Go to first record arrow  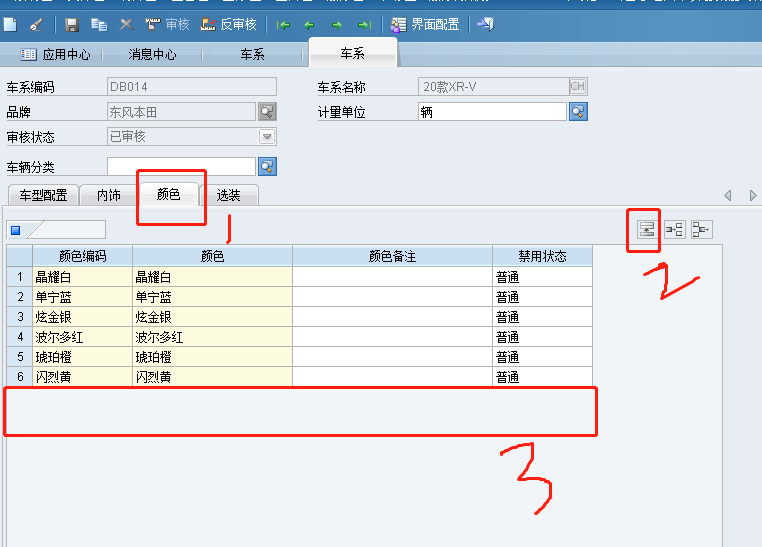pyautogui.click(x=284, y=24)
